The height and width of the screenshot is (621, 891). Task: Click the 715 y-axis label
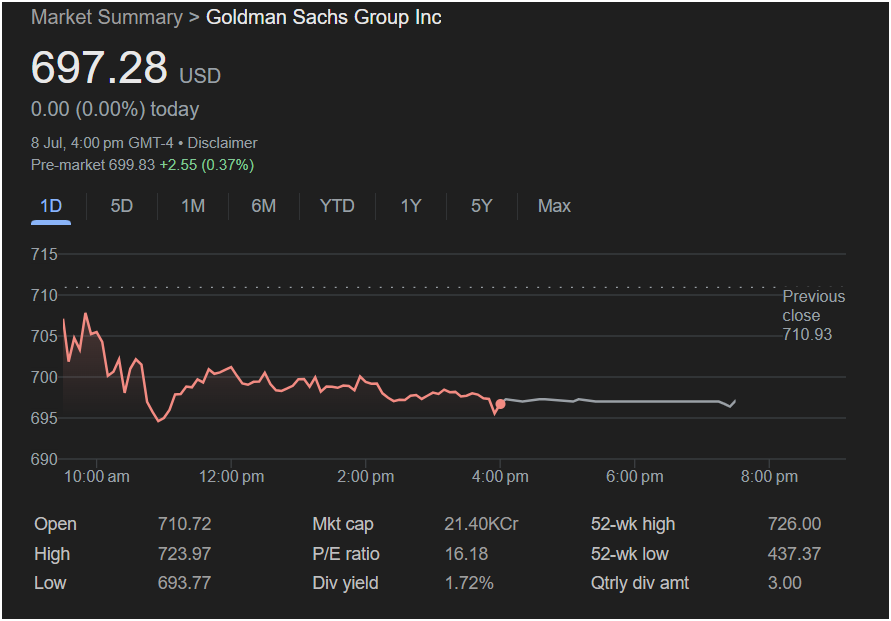coord(44,254)
